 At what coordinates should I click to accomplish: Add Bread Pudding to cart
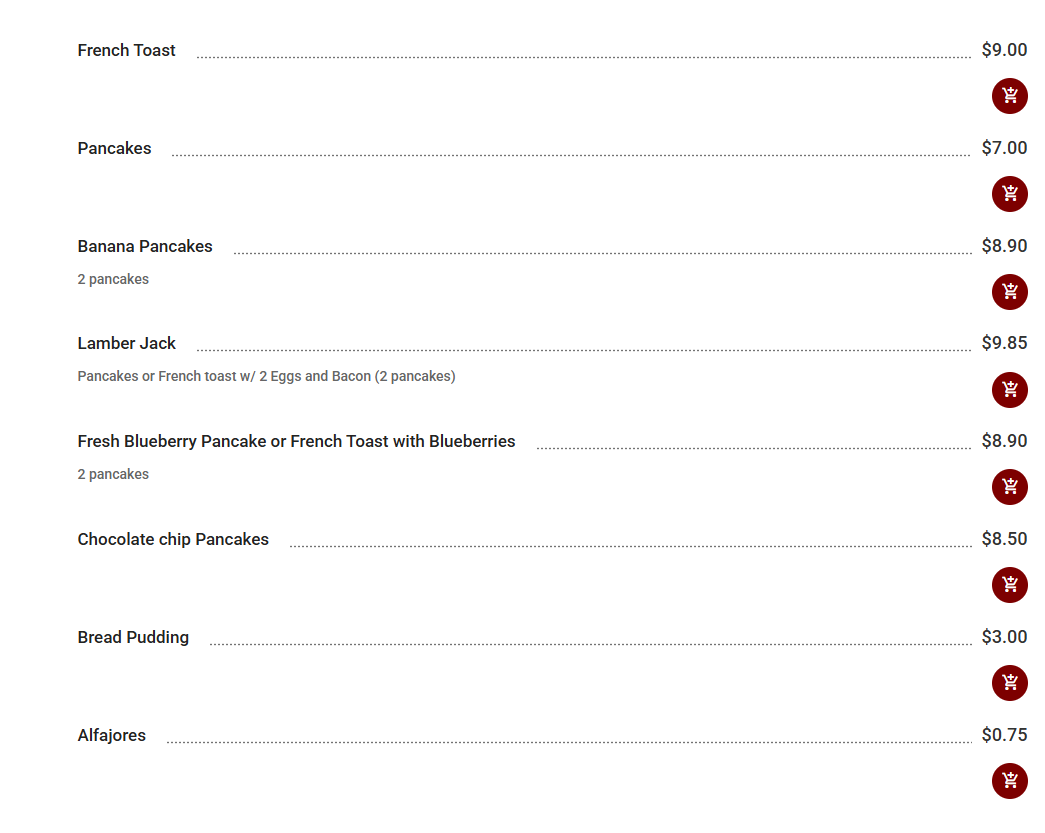tap(1009, 683)
